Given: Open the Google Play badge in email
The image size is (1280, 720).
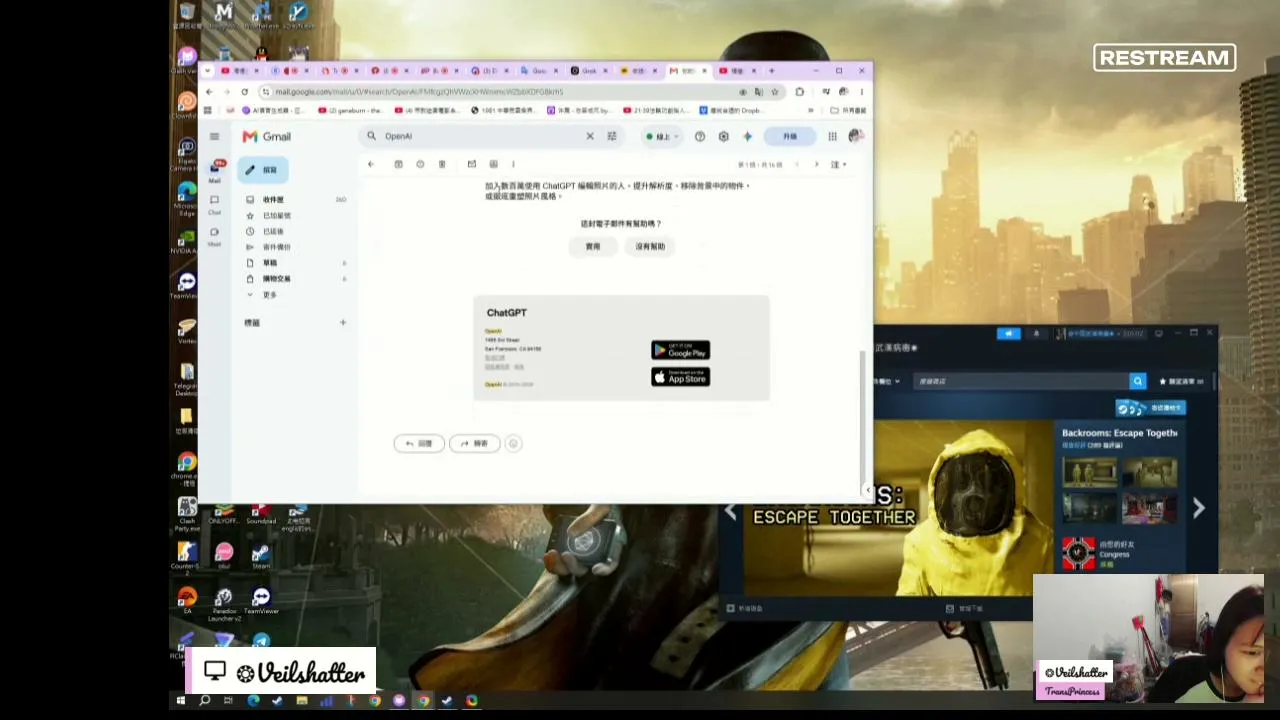Looking at the screenshot, I should tap(680, 350).
